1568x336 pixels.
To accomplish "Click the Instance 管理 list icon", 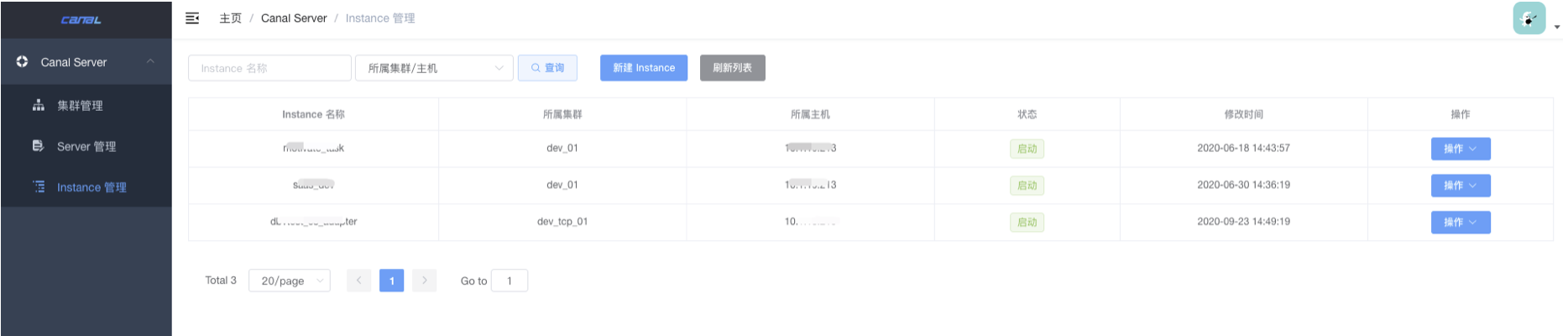I will [39, 186].
